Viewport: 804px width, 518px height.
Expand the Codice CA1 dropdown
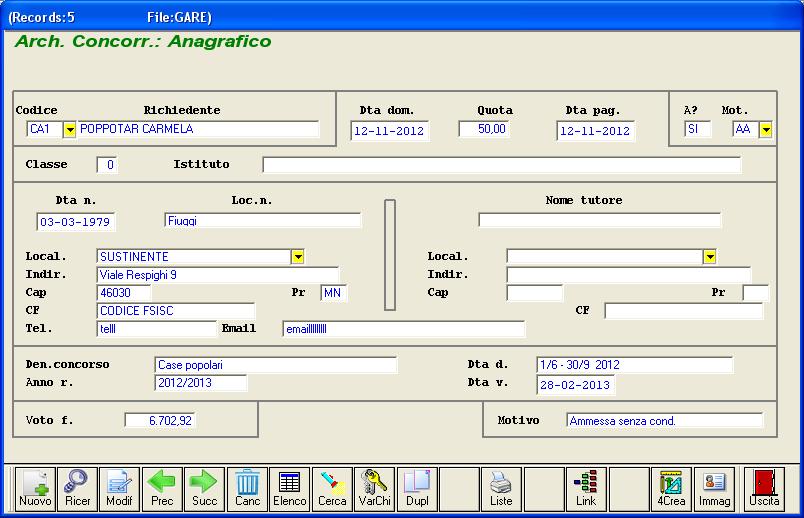[70, 130]
